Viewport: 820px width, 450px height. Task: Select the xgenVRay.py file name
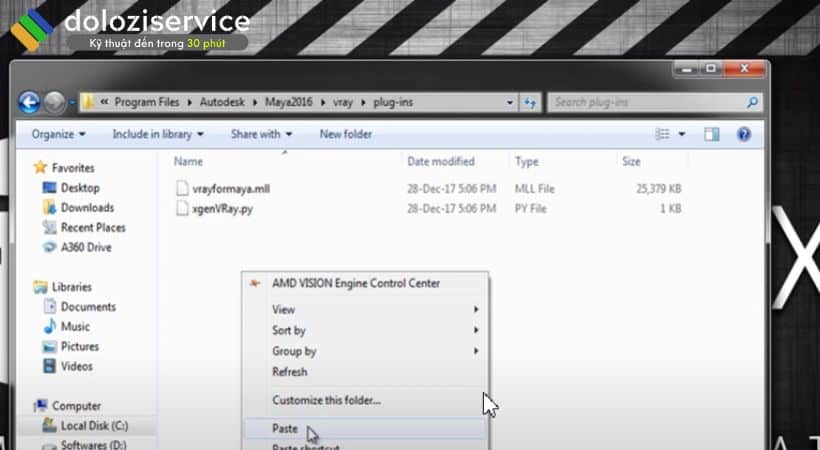click(223, 209)
